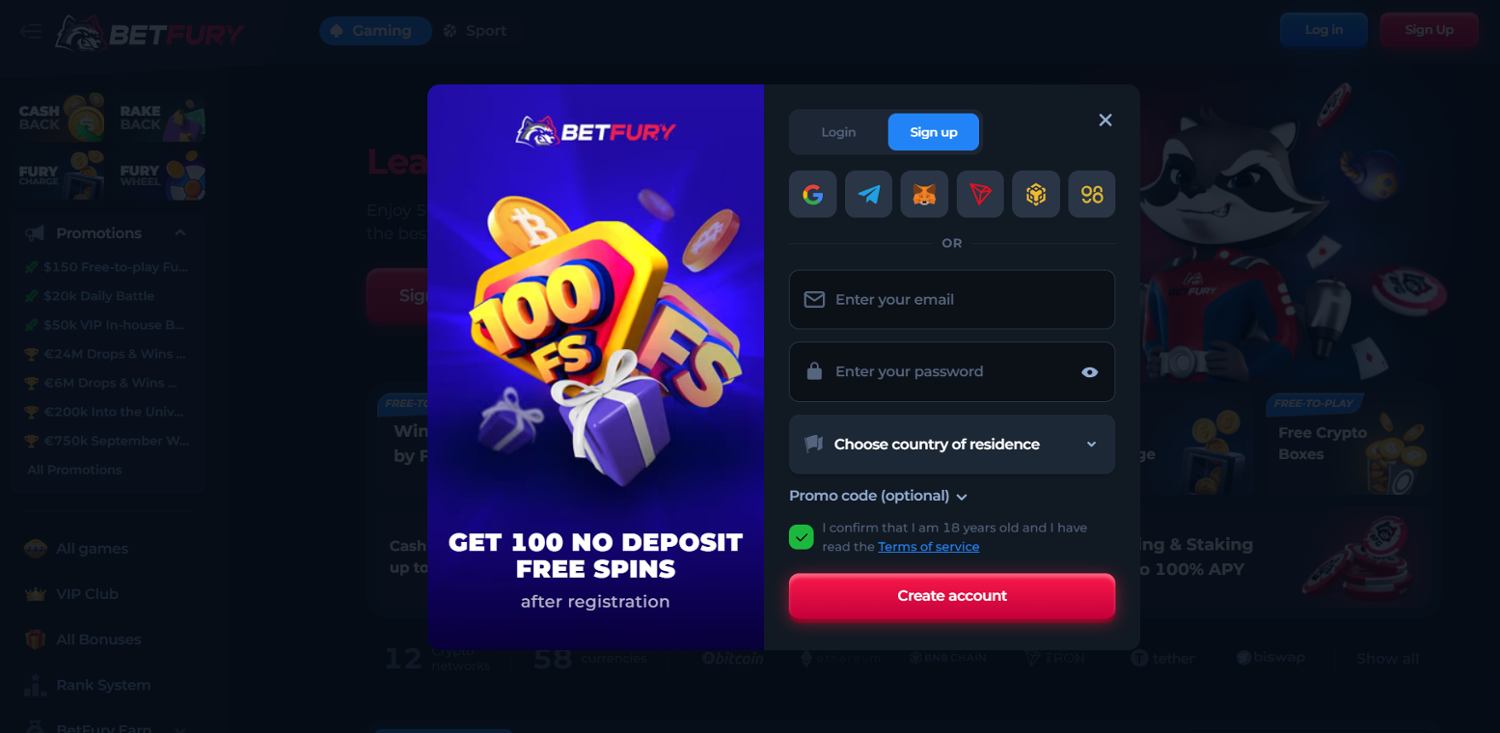Connect with the MetaMask fox icon

click(x=924, y=194)
